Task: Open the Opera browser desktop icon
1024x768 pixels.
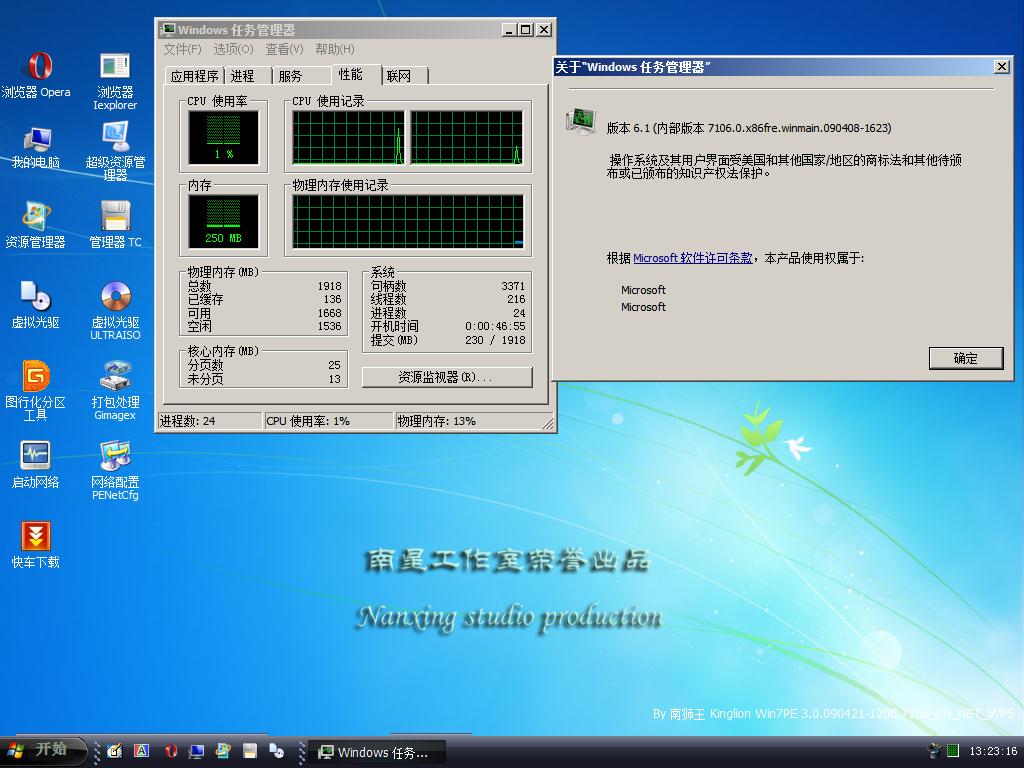Action: [36, 75]
